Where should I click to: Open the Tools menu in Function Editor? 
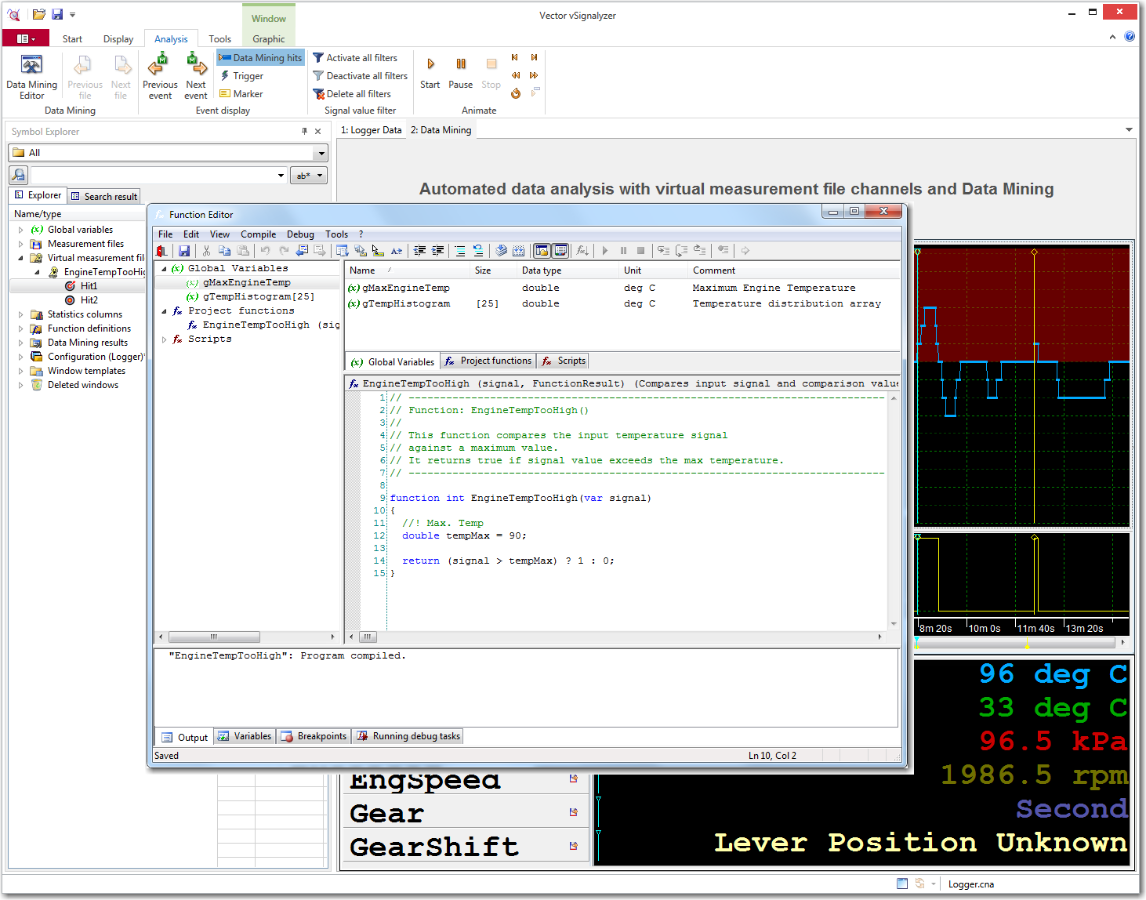coord(336,235)
